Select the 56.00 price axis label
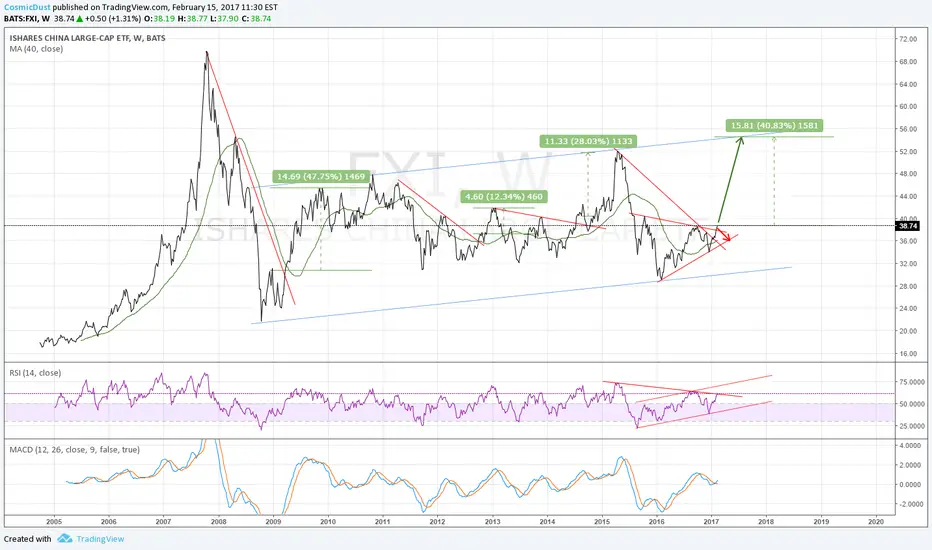This screenshot has width=932, height=550. click(908, 129)
